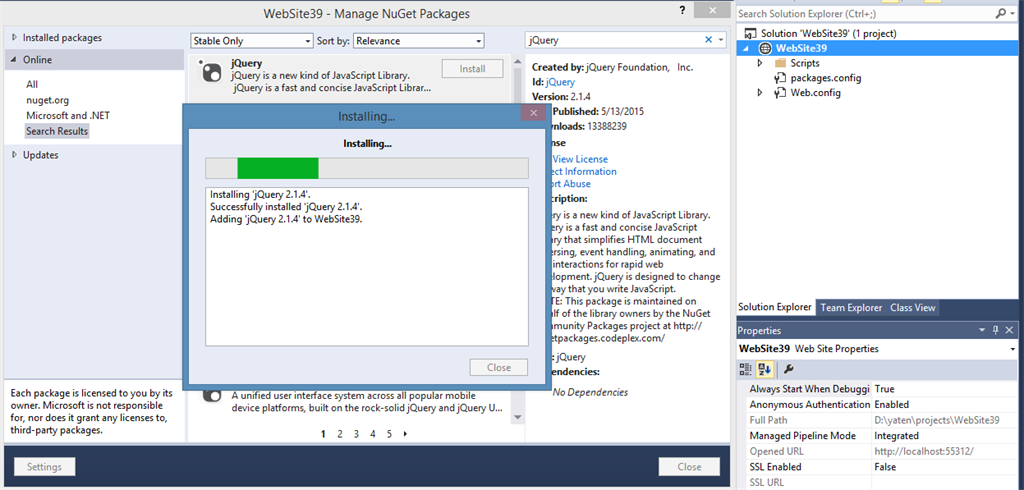Open the Settings button

coord(44,467)
